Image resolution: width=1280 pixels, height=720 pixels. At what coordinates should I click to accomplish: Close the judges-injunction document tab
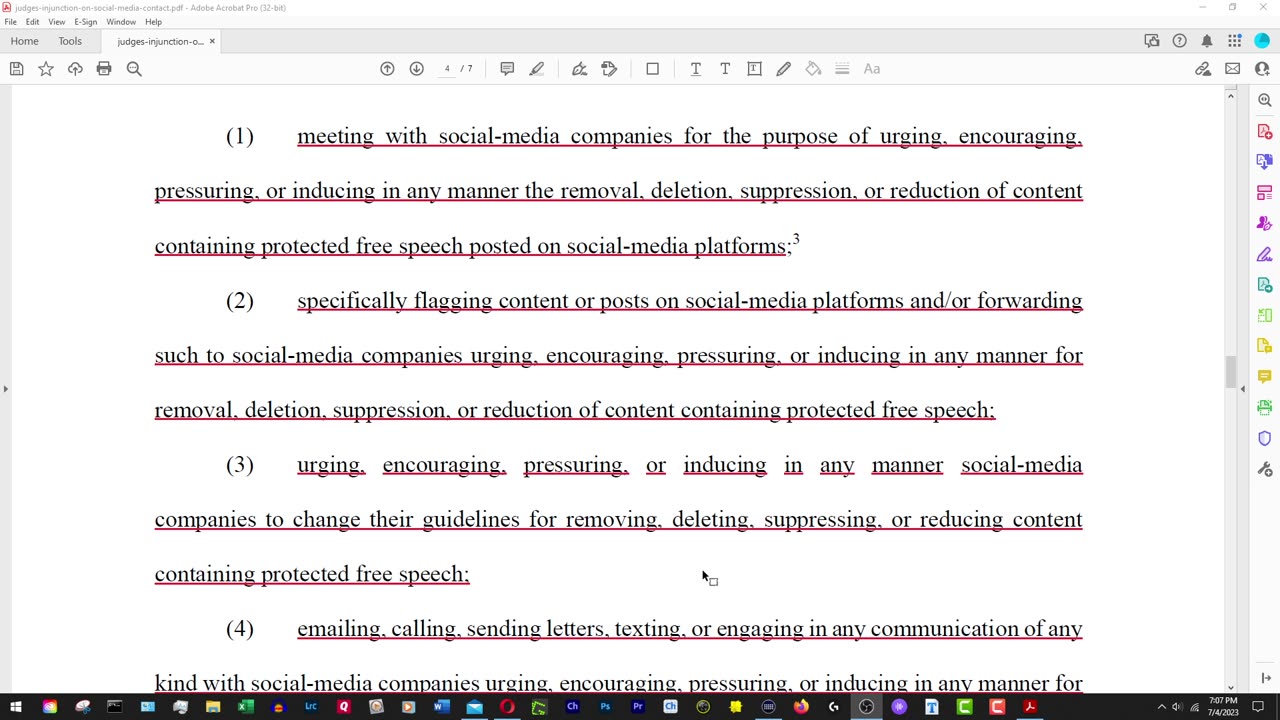pyautogui.click(x=212, y=41)
